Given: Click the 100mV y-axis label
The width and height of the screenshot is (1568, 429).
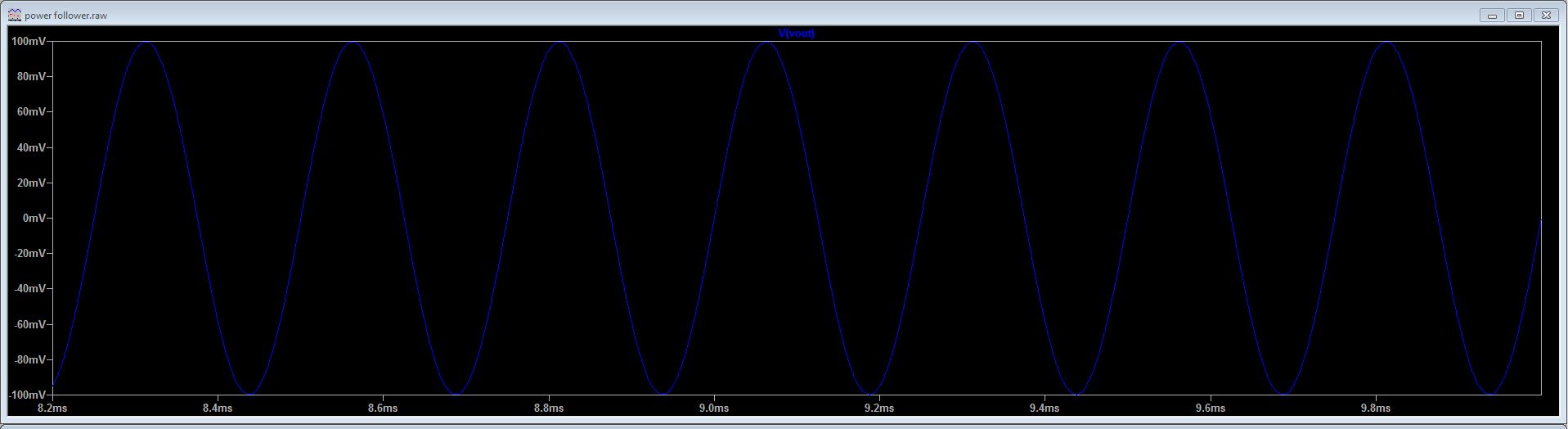Looking at the screenshot, I should coord(29,41).
